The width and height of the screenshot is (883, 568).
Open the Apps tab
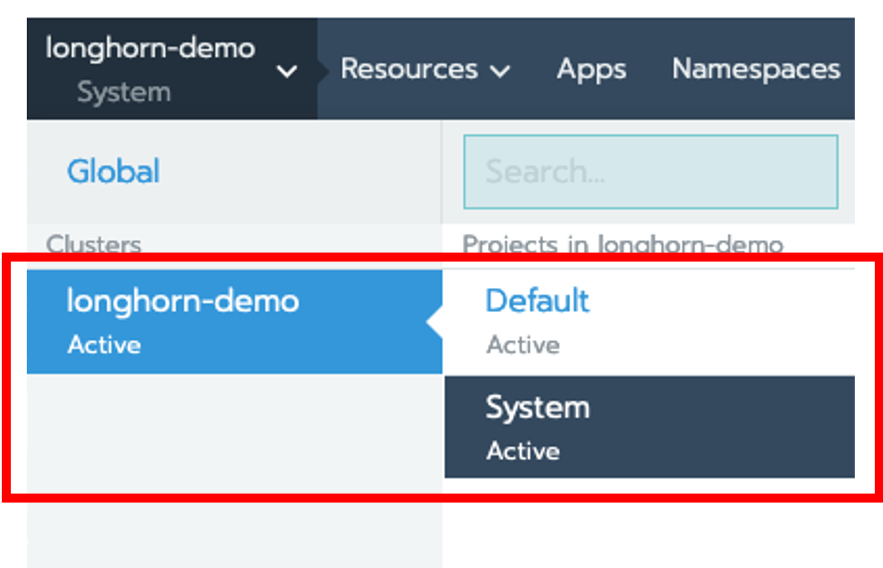tap(591, 69)
